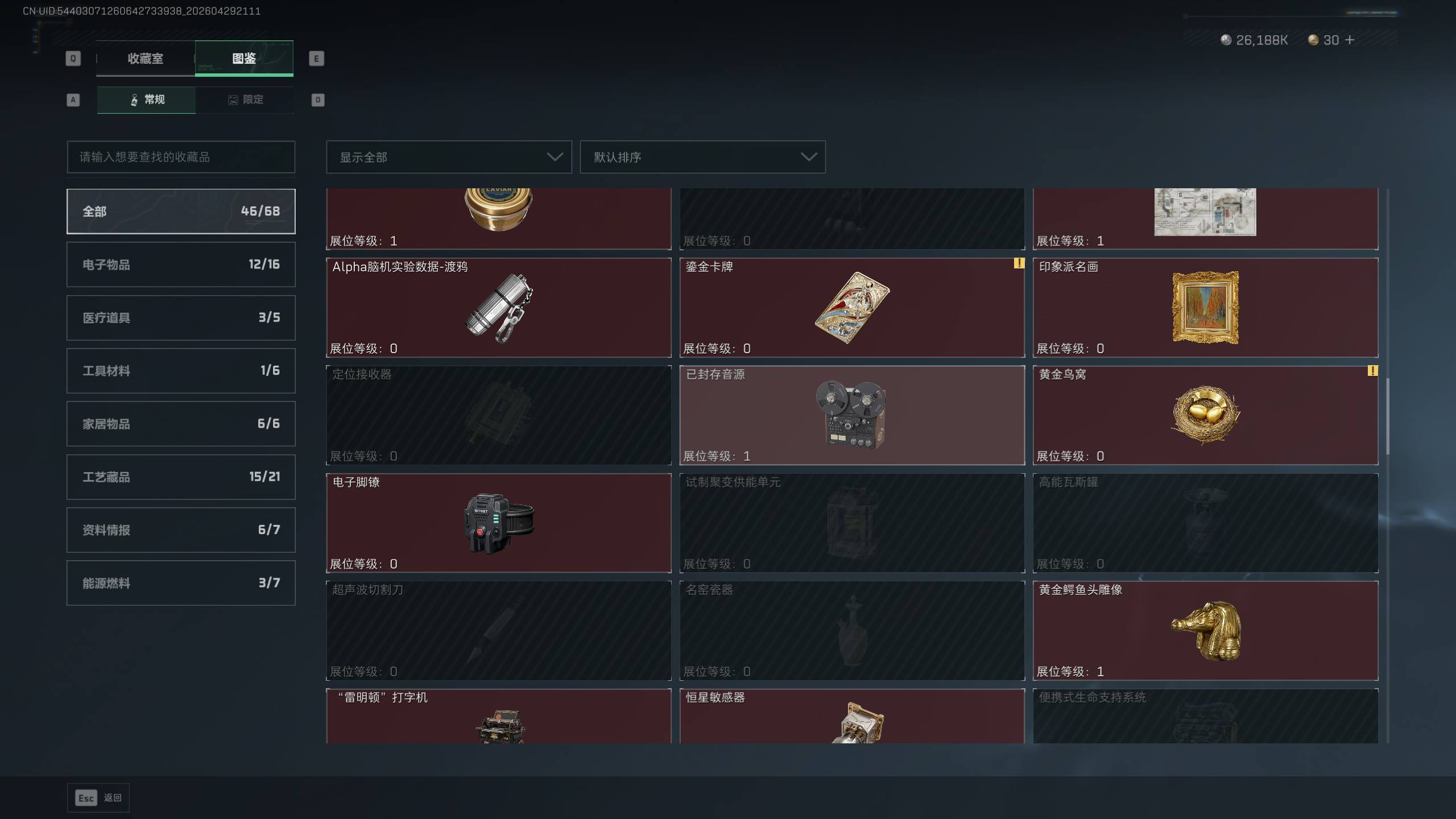Filter by 工艺藏品 15/21 category
The width and height of the screenshot is (1456, 819).
click(181, 477)
